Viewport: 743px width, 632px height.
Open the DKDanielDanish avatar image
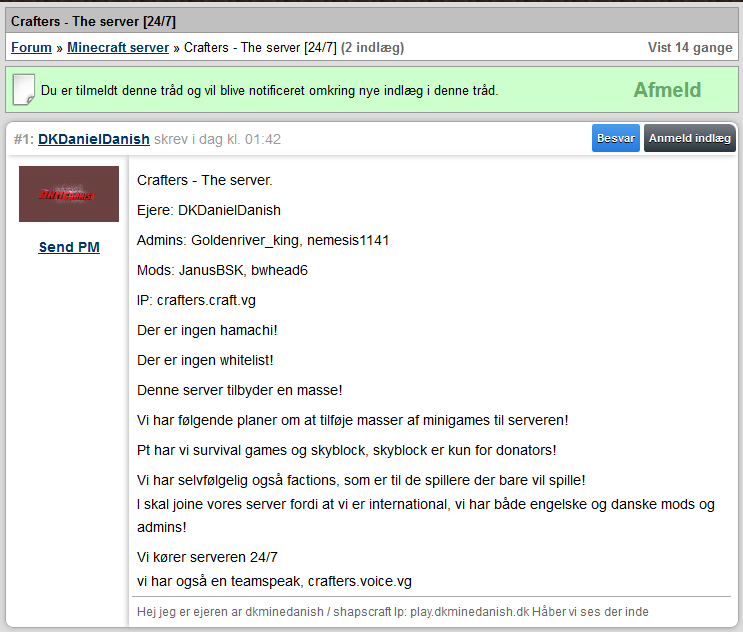(x=69, y=194)
